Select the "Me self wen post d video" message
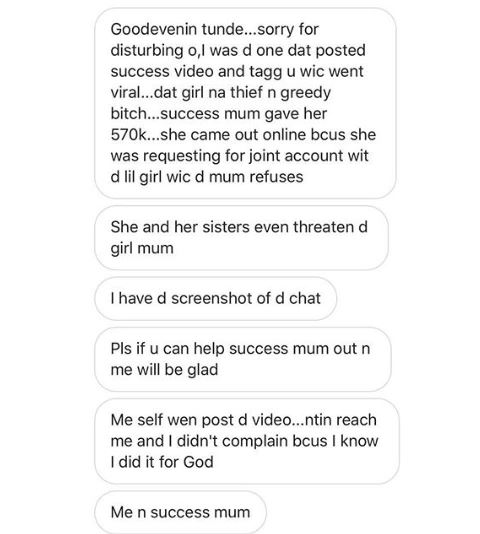 pyautogui.click(x=247, y=441)
